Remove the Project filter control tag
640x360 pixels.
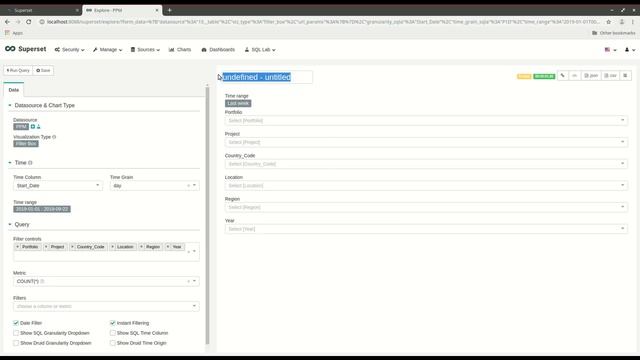[x=46, y=247]
